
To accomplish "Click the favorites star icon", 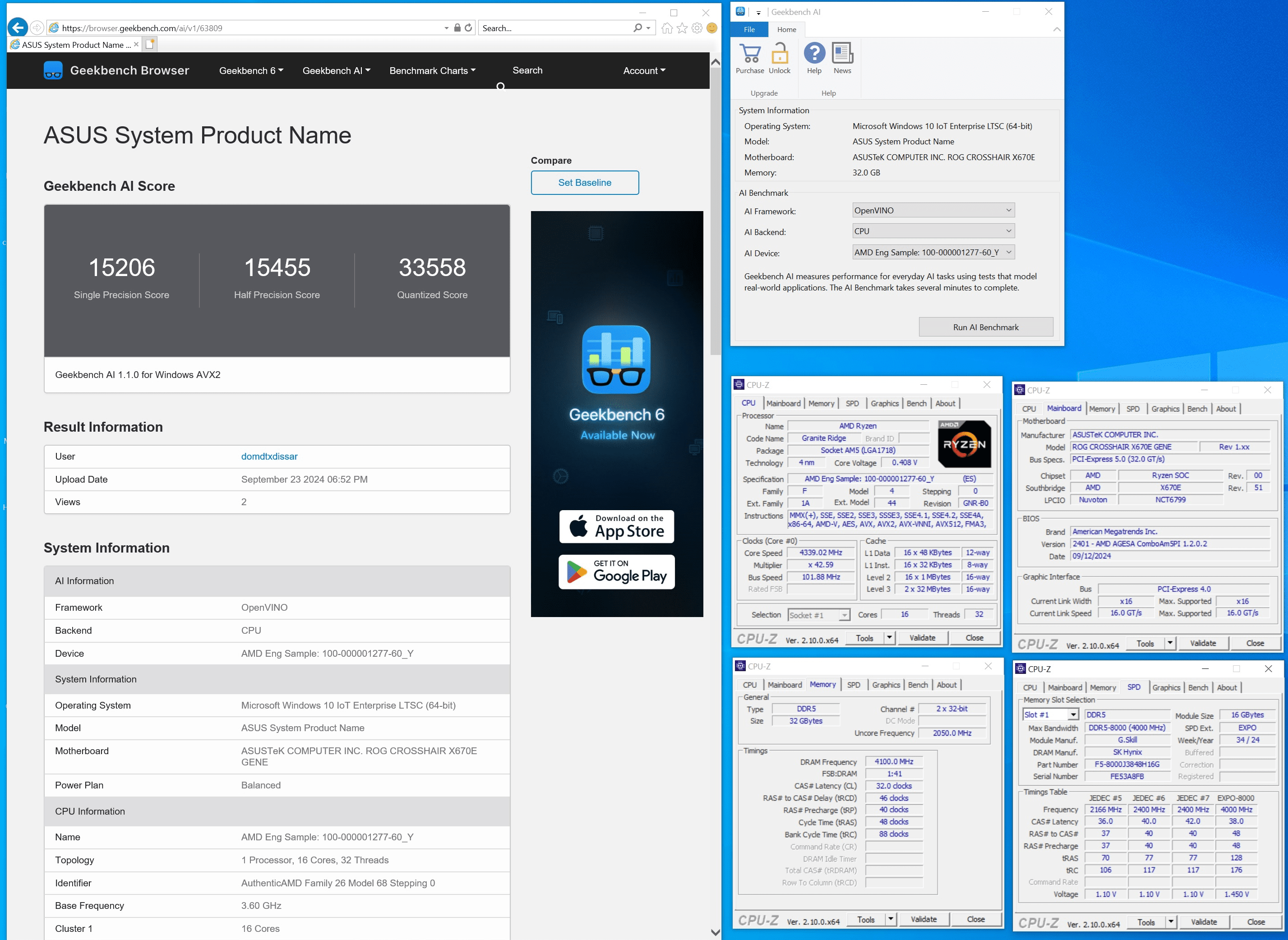I will (x=682, y=28).
